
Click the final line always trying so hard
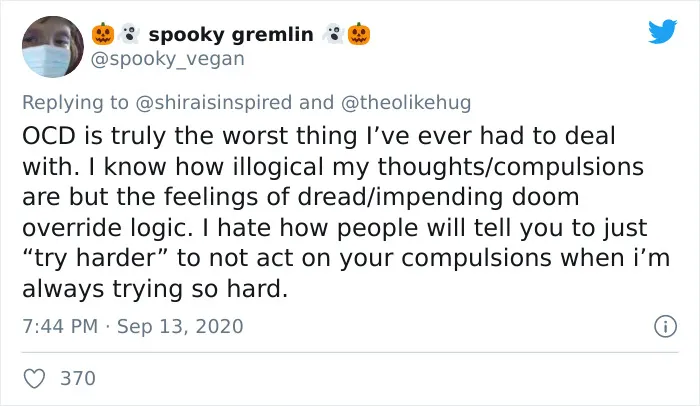tap(155, 289)
